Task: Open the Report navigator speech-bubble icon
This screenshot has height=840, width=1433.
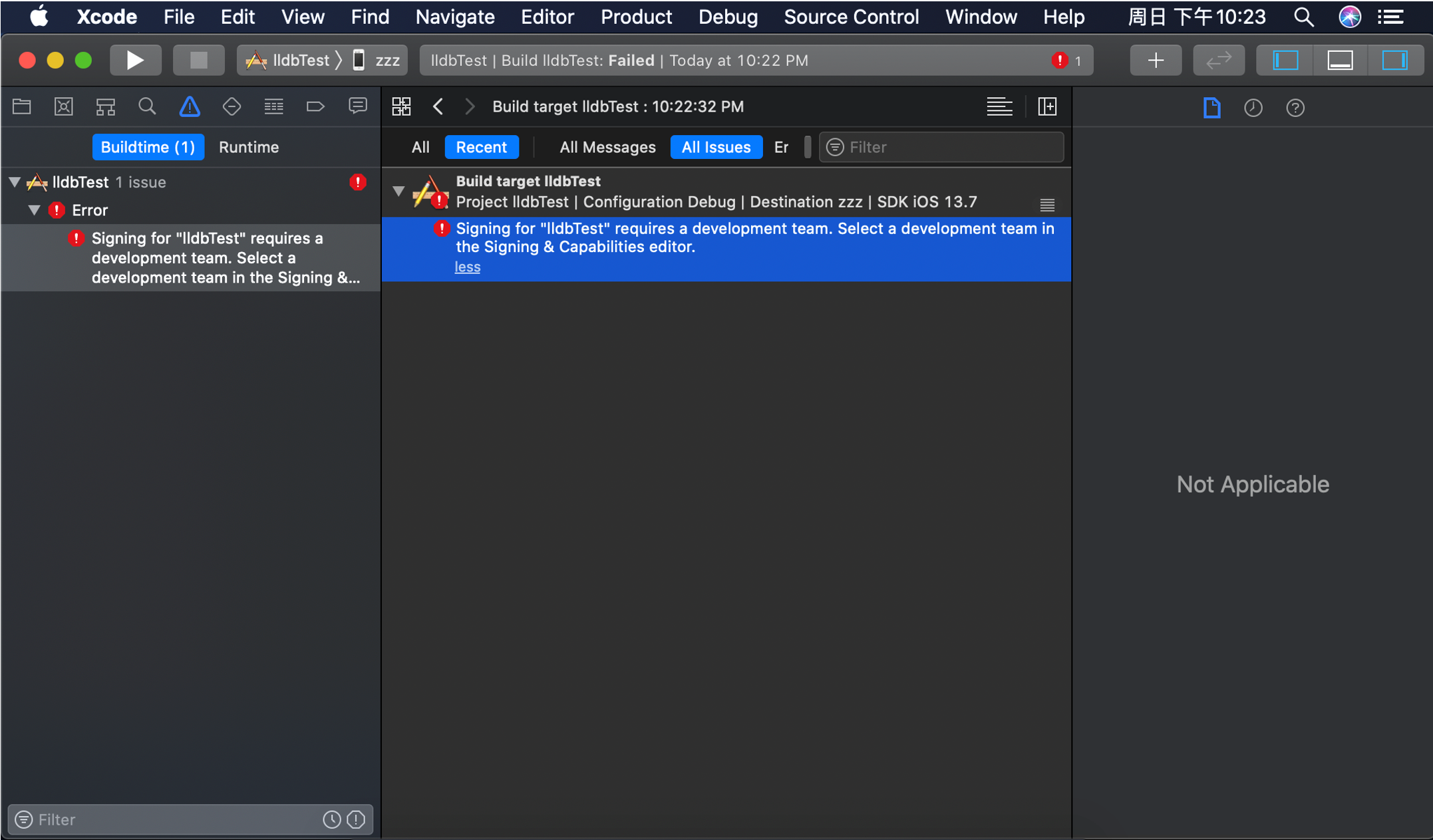Action: coord(358,106)
